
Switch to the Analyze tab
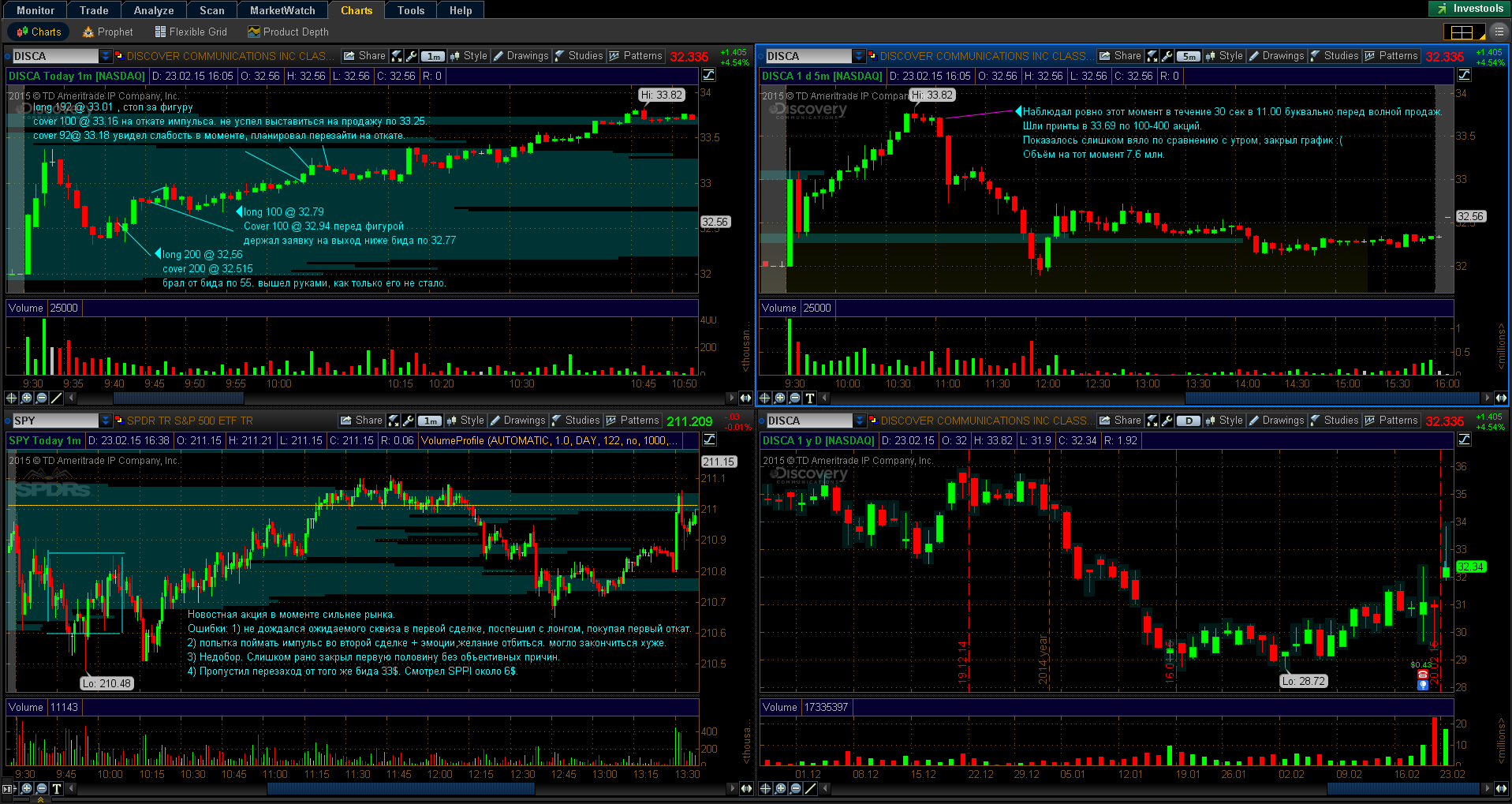coord(154,10)
